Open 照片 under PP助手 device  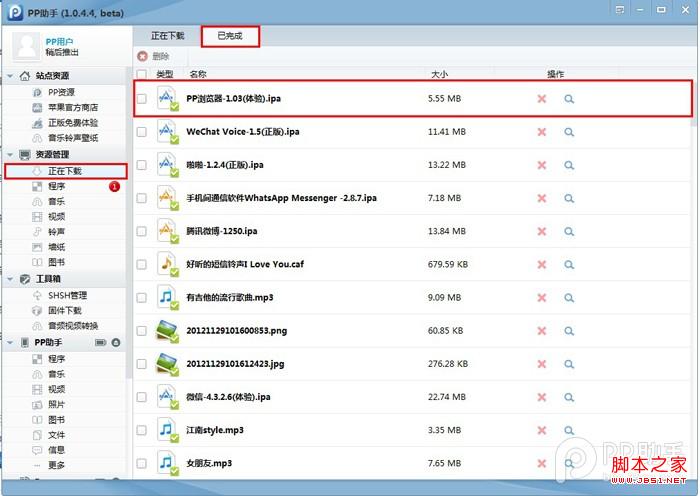[56, 404]
